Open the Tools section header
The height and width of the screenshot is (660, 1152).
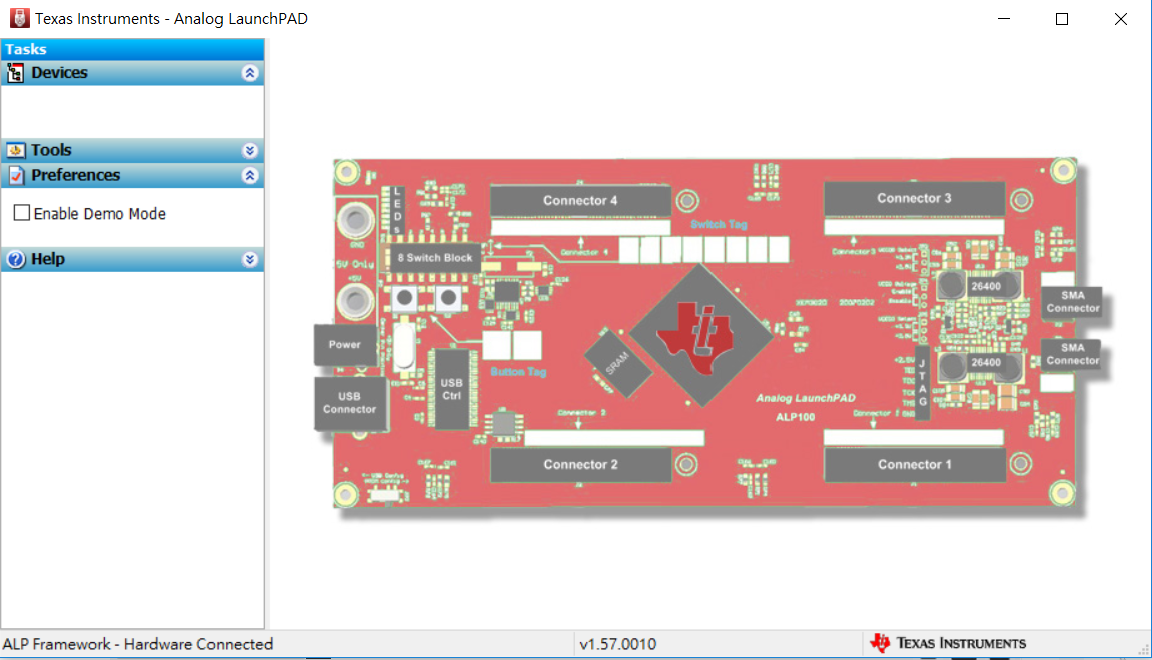point(132,150)
